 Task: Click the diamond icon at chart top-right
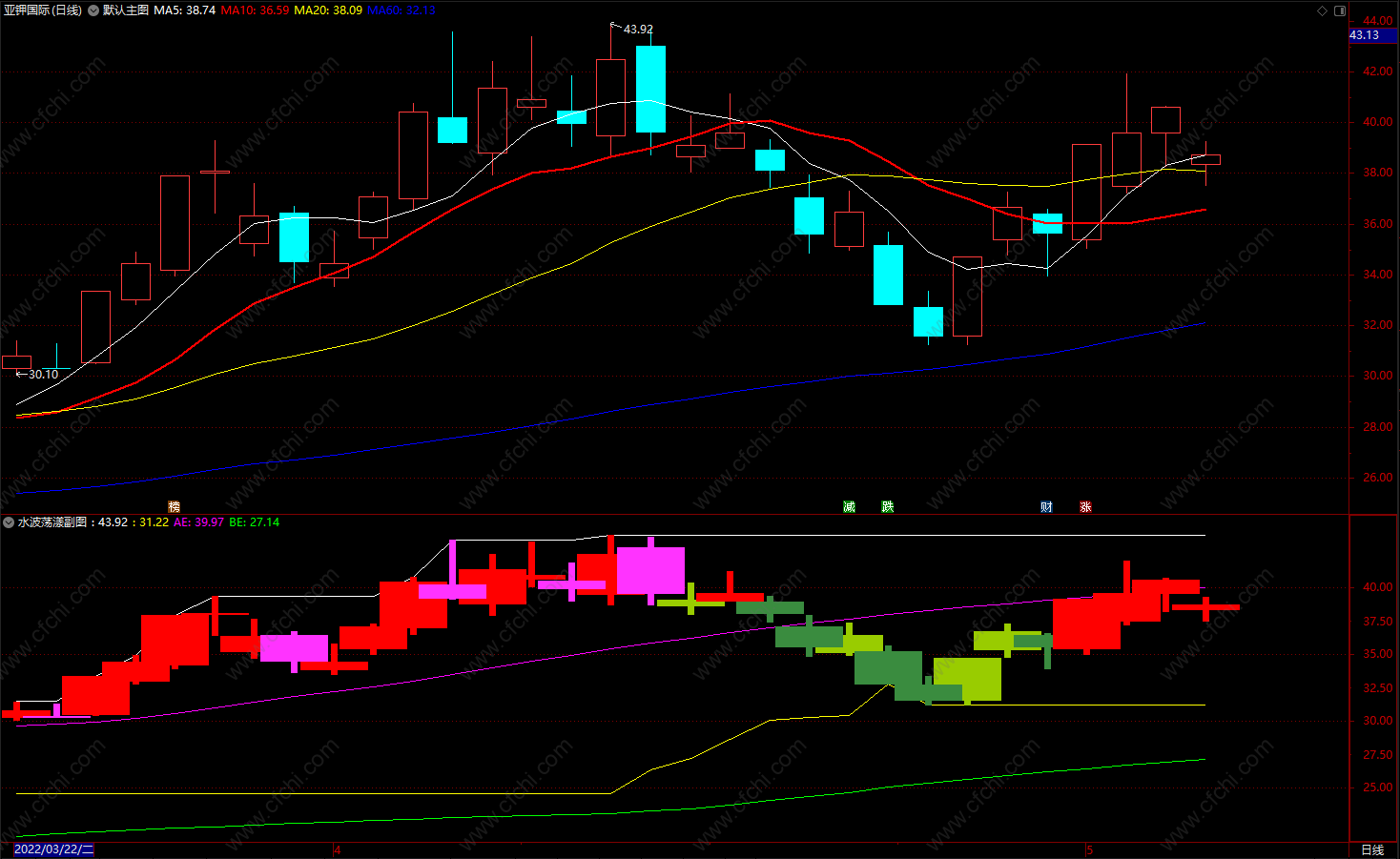point(1322,10)
